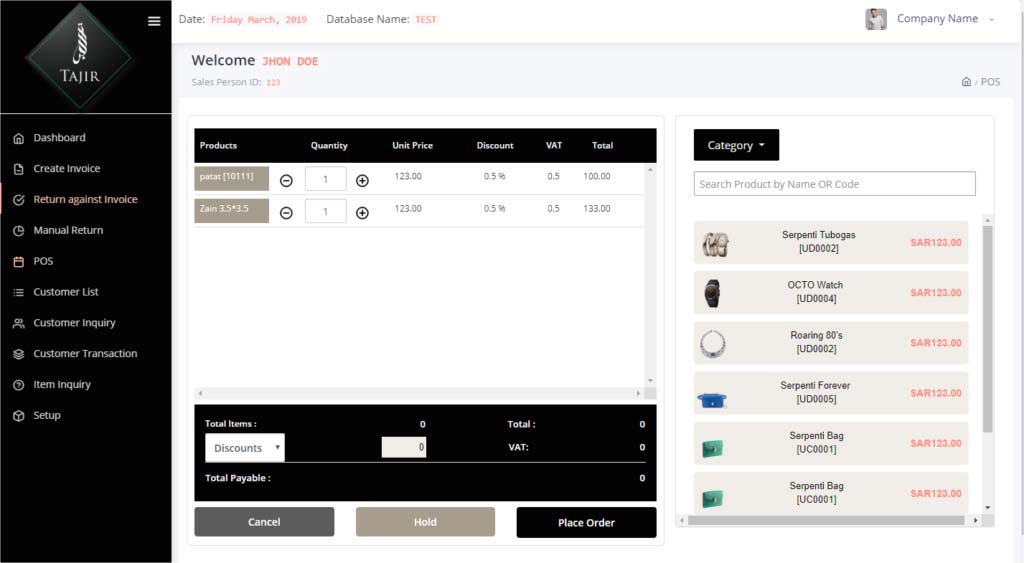This screenshot has height=563, width=1024.
Task: Select the OCTO Watch product thumbnail
Action: coord(712,293)
